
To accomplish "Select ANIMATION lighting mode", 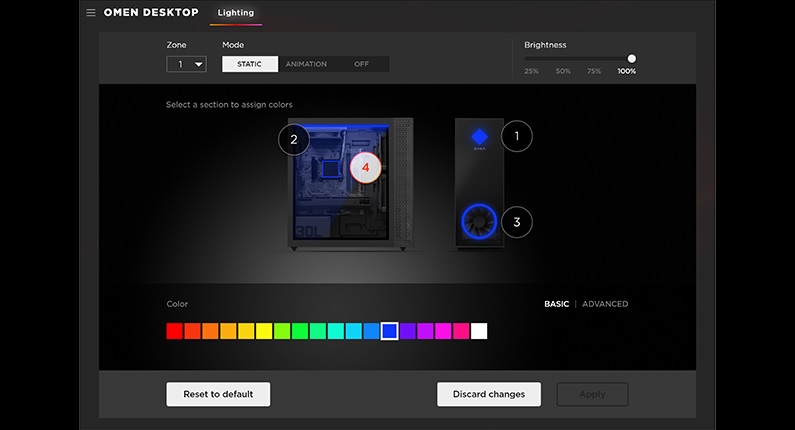I will (x=306, y=64).
